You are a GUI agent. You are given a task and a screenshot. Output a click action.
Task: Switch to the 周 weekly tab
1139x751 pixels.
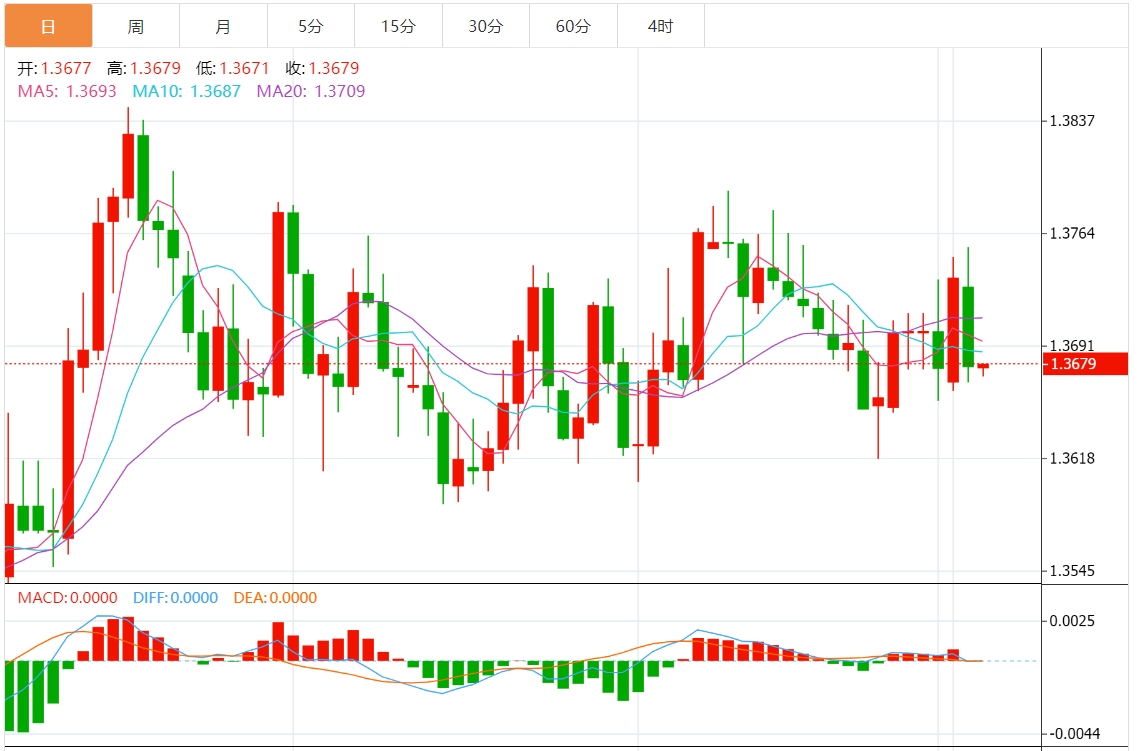(136, 26)
